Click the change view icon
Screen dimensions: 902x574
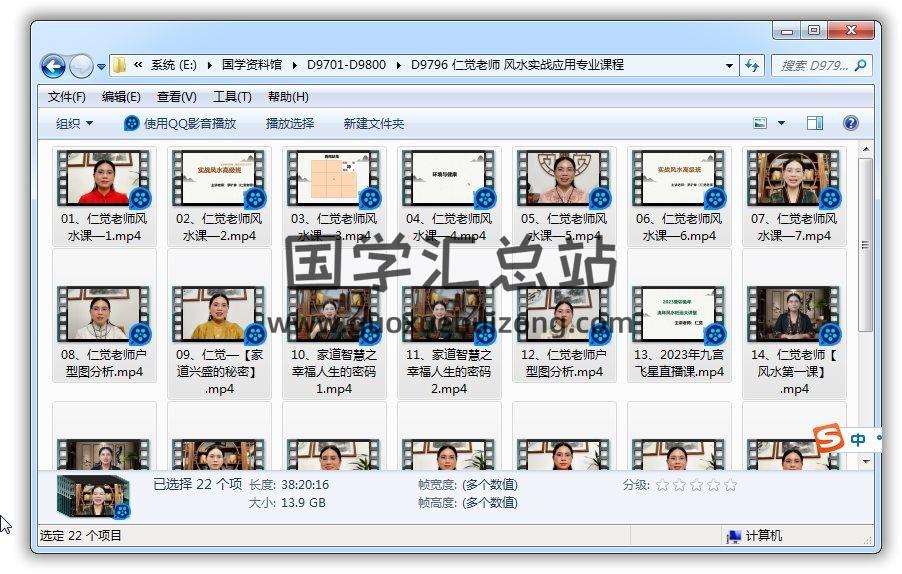[761, 123]
